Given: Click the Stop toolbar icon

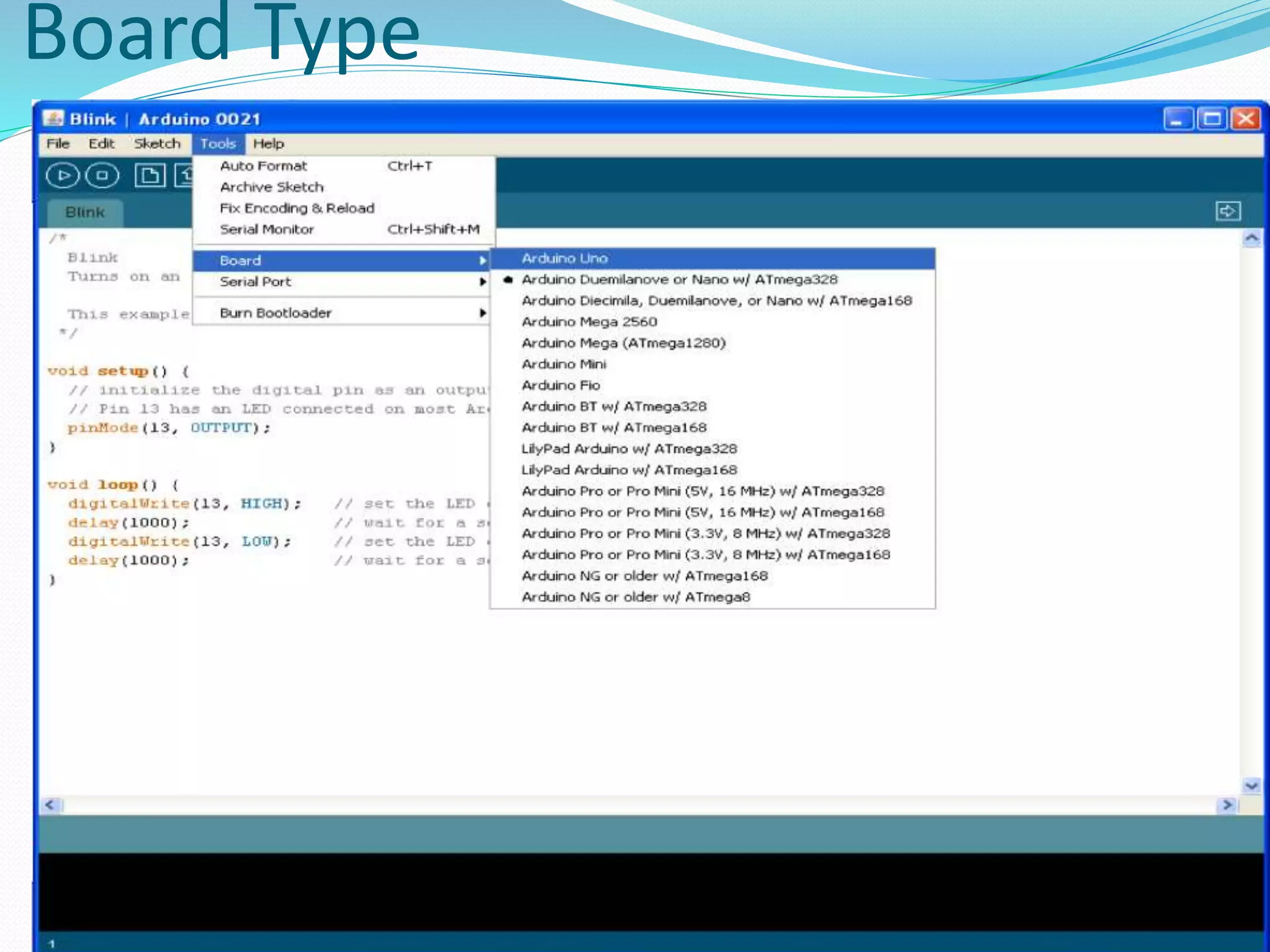Looking at the screenshot, I should pyautogui.click(x=102, y=176).
